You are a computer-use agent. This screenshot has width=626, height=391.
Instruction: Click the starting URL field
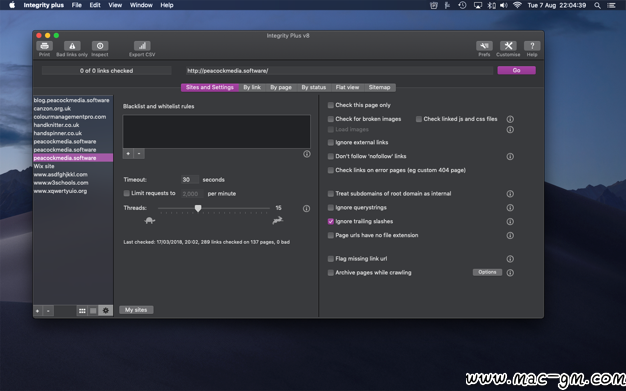[339, 71]
